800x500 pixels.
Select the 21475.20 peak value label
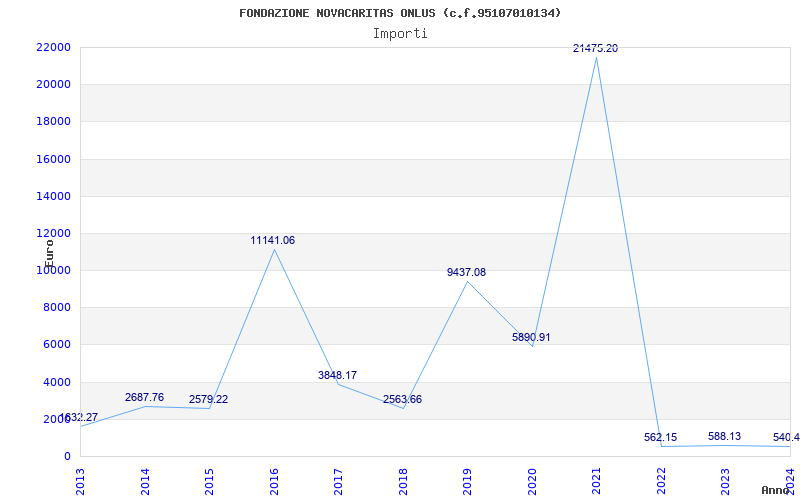pyautogui.click(x=595, y=48)
